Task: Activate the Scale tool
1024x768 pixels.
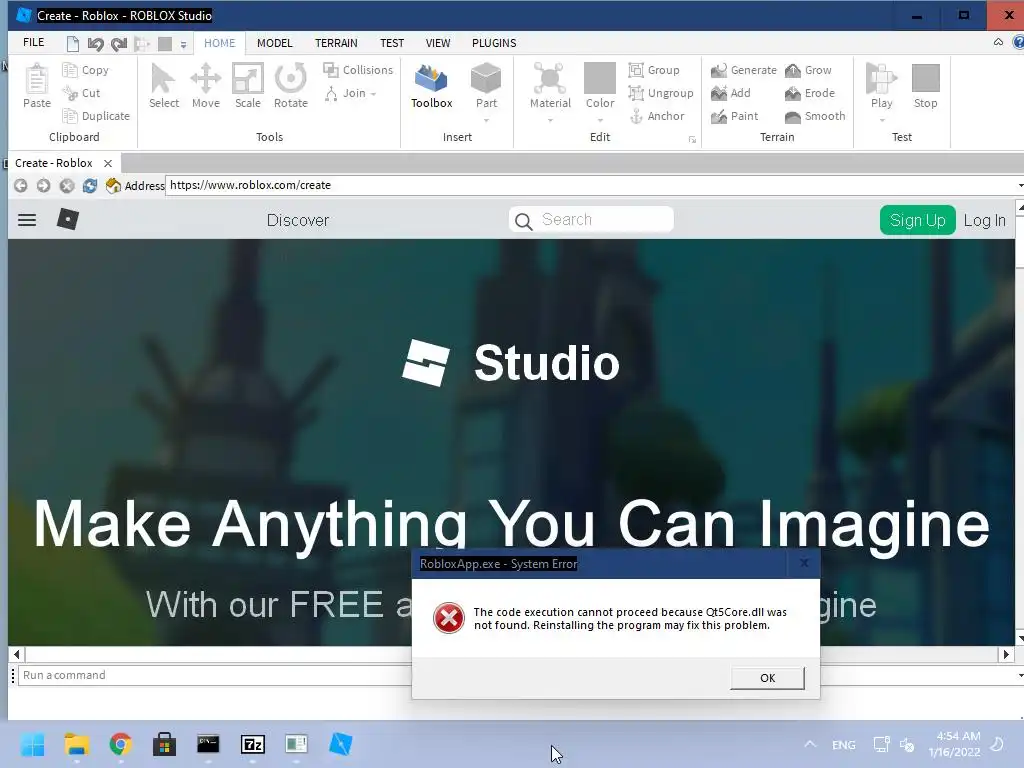Action: [x=248, y=86]
